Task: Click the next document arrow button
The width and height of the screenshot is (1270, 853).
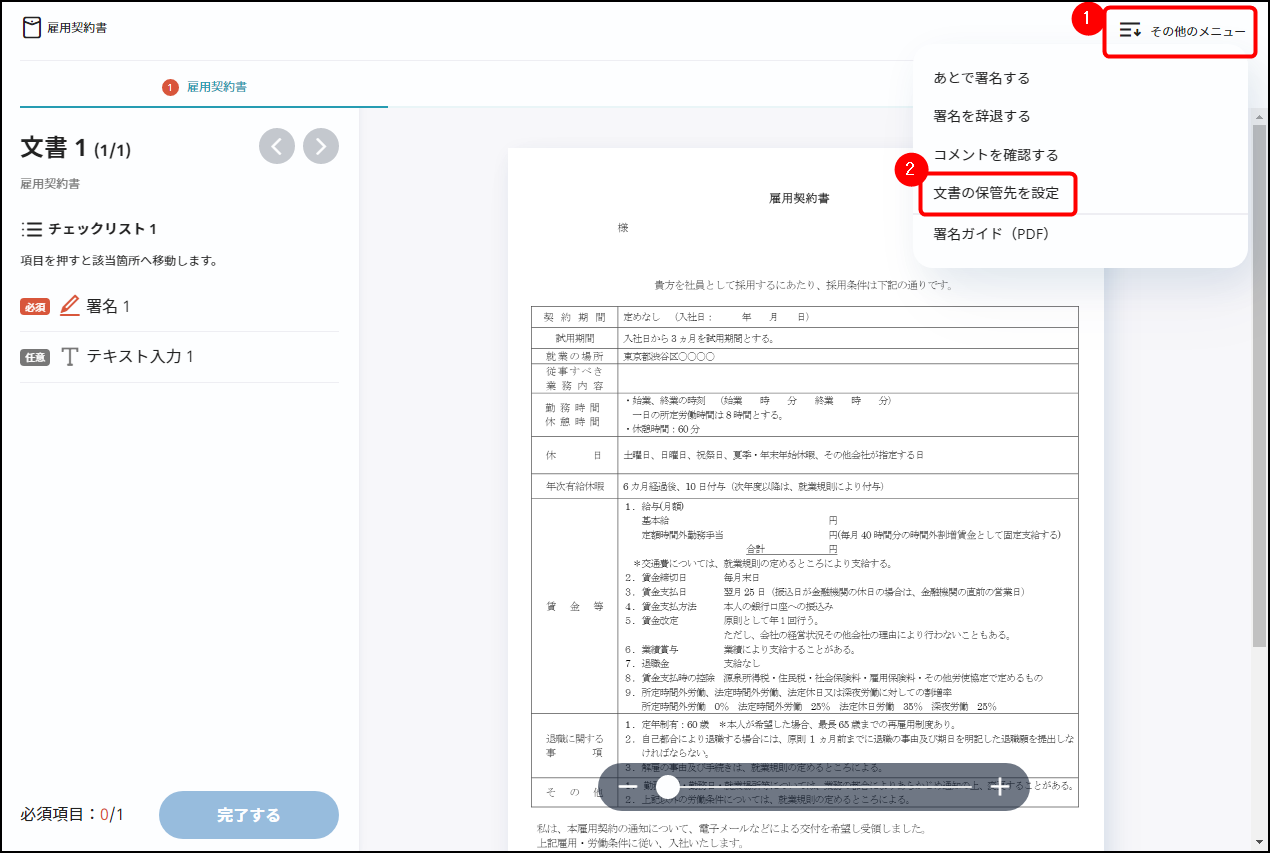Action: tap(321, 146)
